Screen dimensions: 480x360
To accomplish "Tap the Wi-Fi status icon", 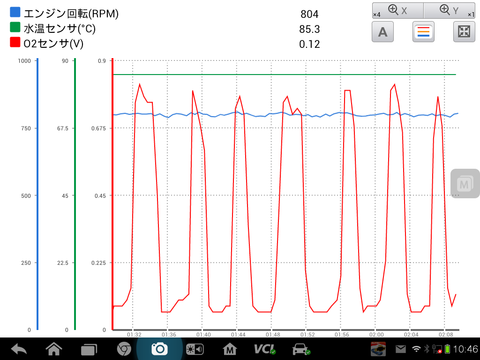I will [x=416, y=349].
